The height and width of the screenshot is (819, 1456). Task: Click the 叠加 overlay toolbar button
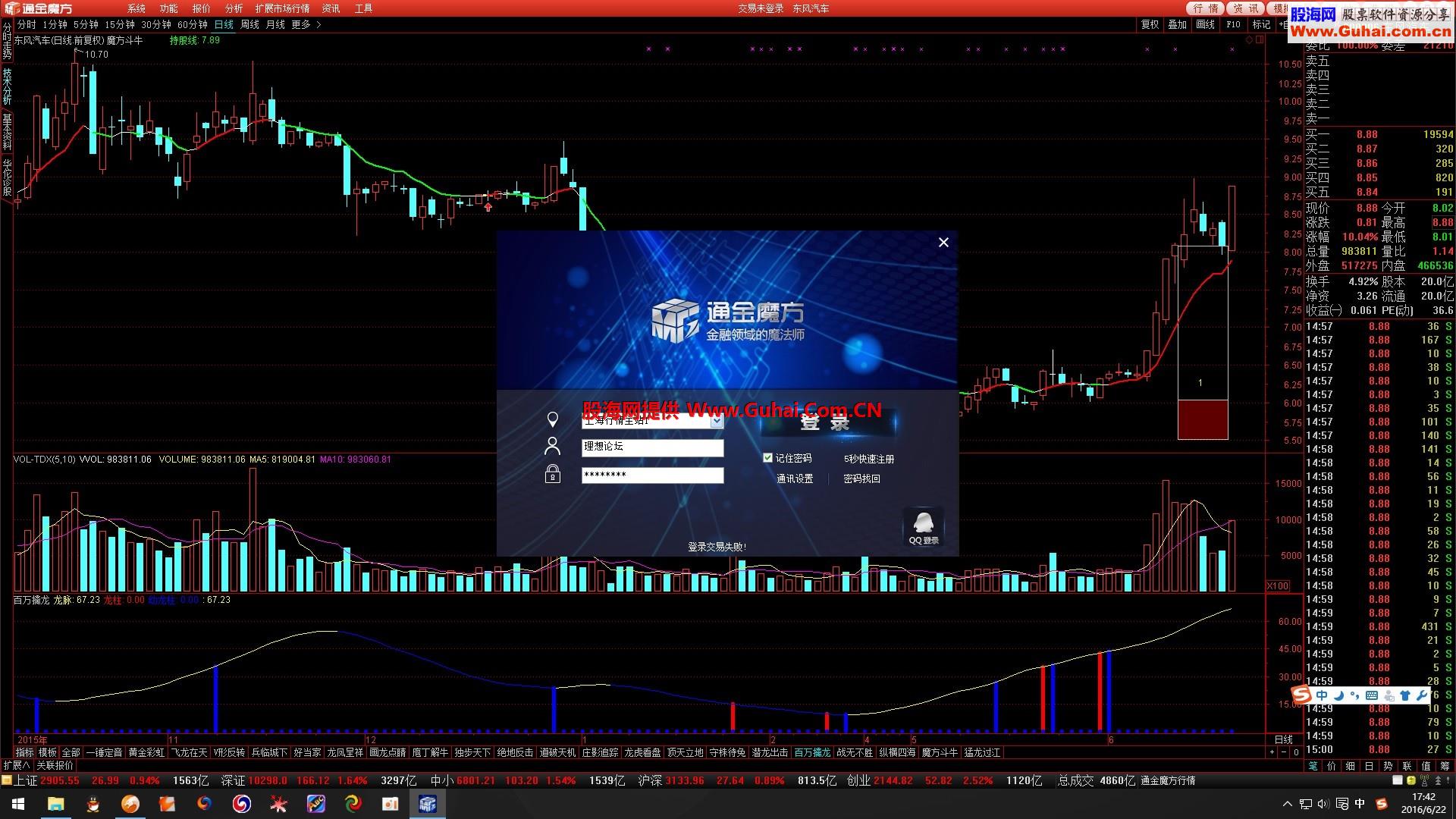tap(1177, 25)
